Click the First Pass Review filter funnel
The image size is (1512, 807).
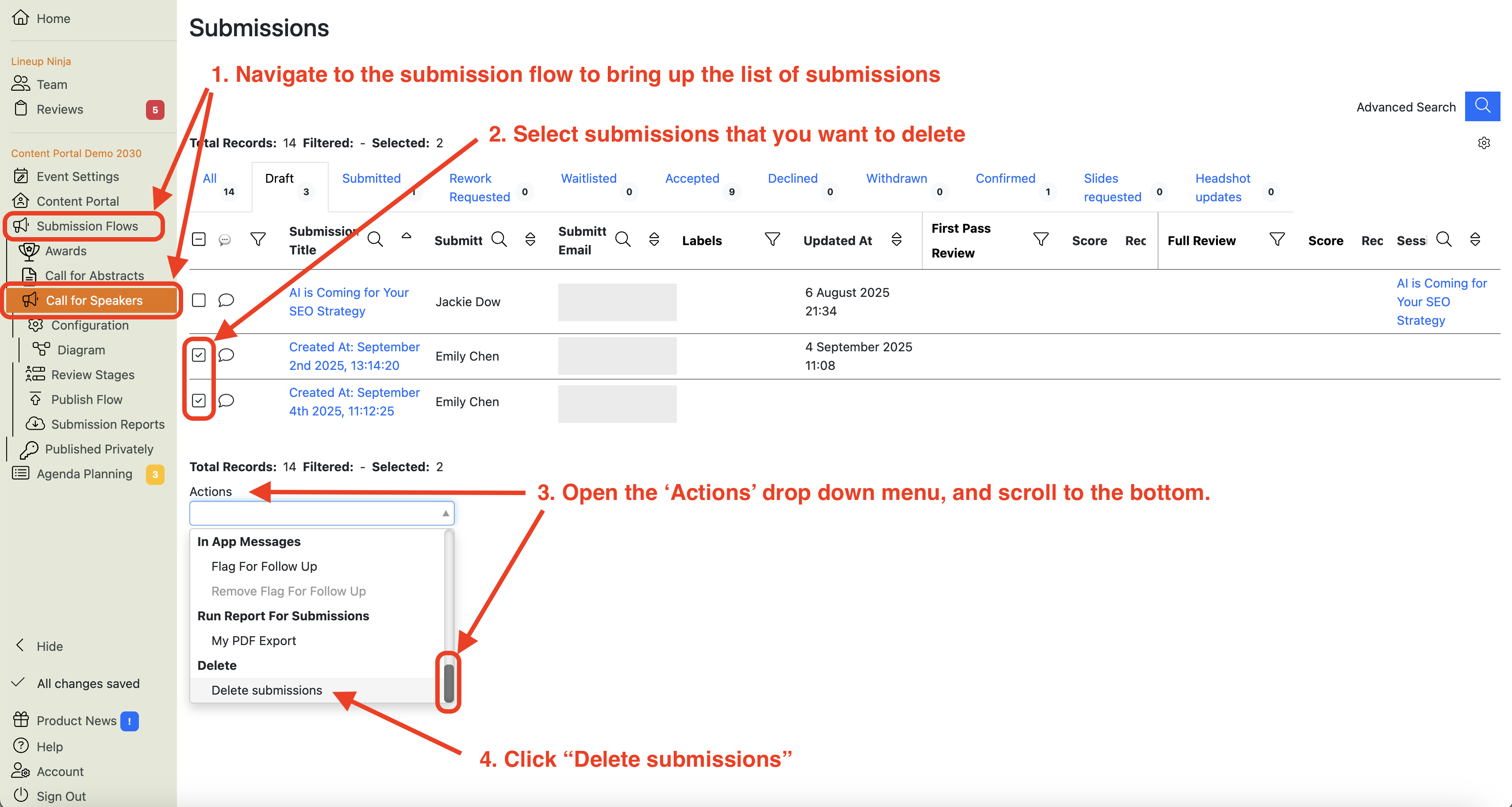pos(1040,239)
